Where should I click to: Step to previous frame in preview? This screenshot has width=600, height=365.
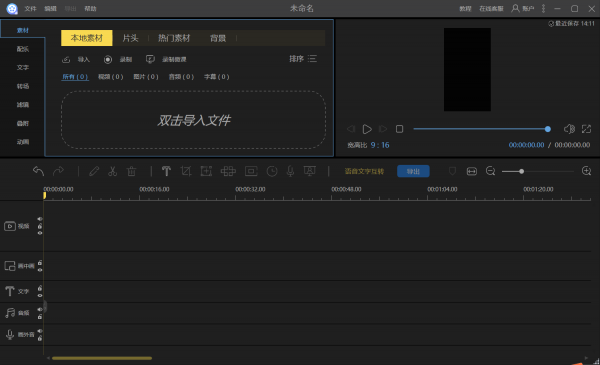(x=351, y=129)
